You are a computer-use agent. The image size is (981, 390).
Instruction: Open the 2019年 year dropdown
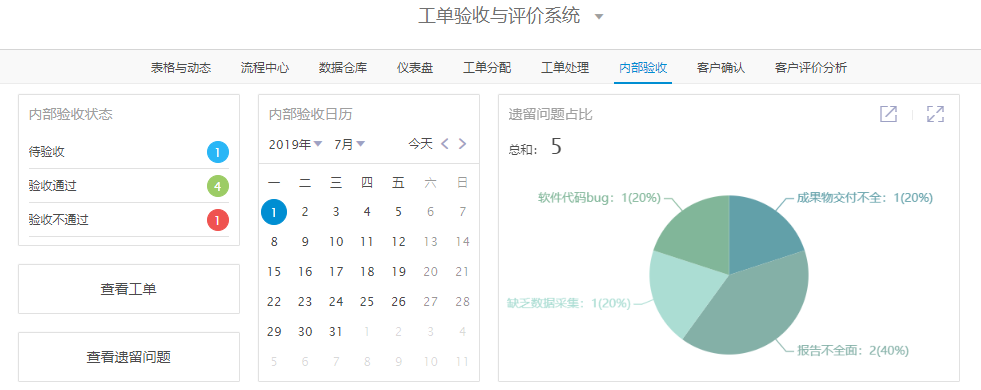click(295, 145)
